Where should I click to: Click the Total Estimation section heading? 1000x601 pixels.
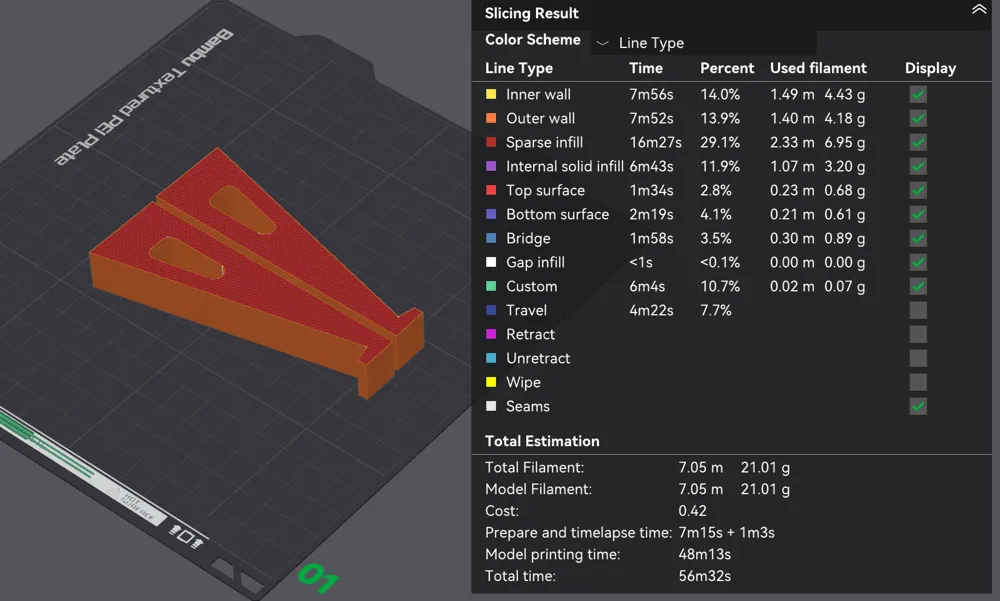click(x=542, y=441)
